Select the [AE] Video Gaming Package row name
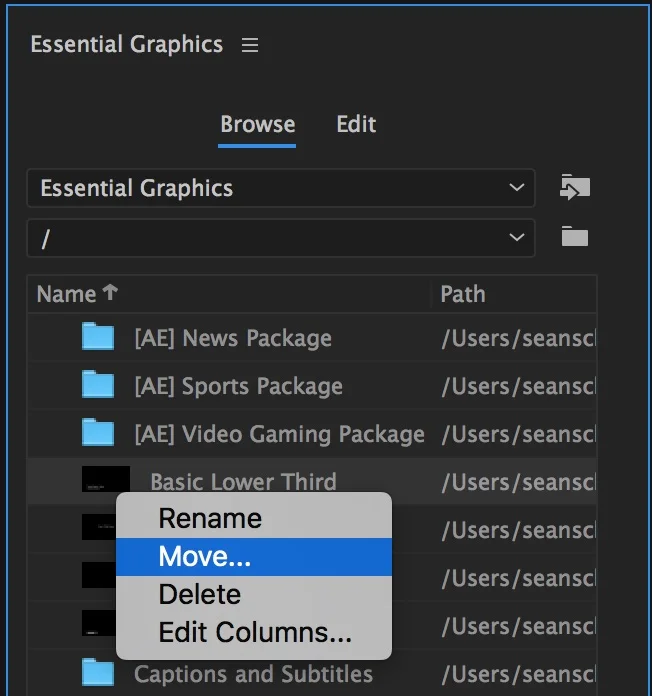 (x=279, y=434)
